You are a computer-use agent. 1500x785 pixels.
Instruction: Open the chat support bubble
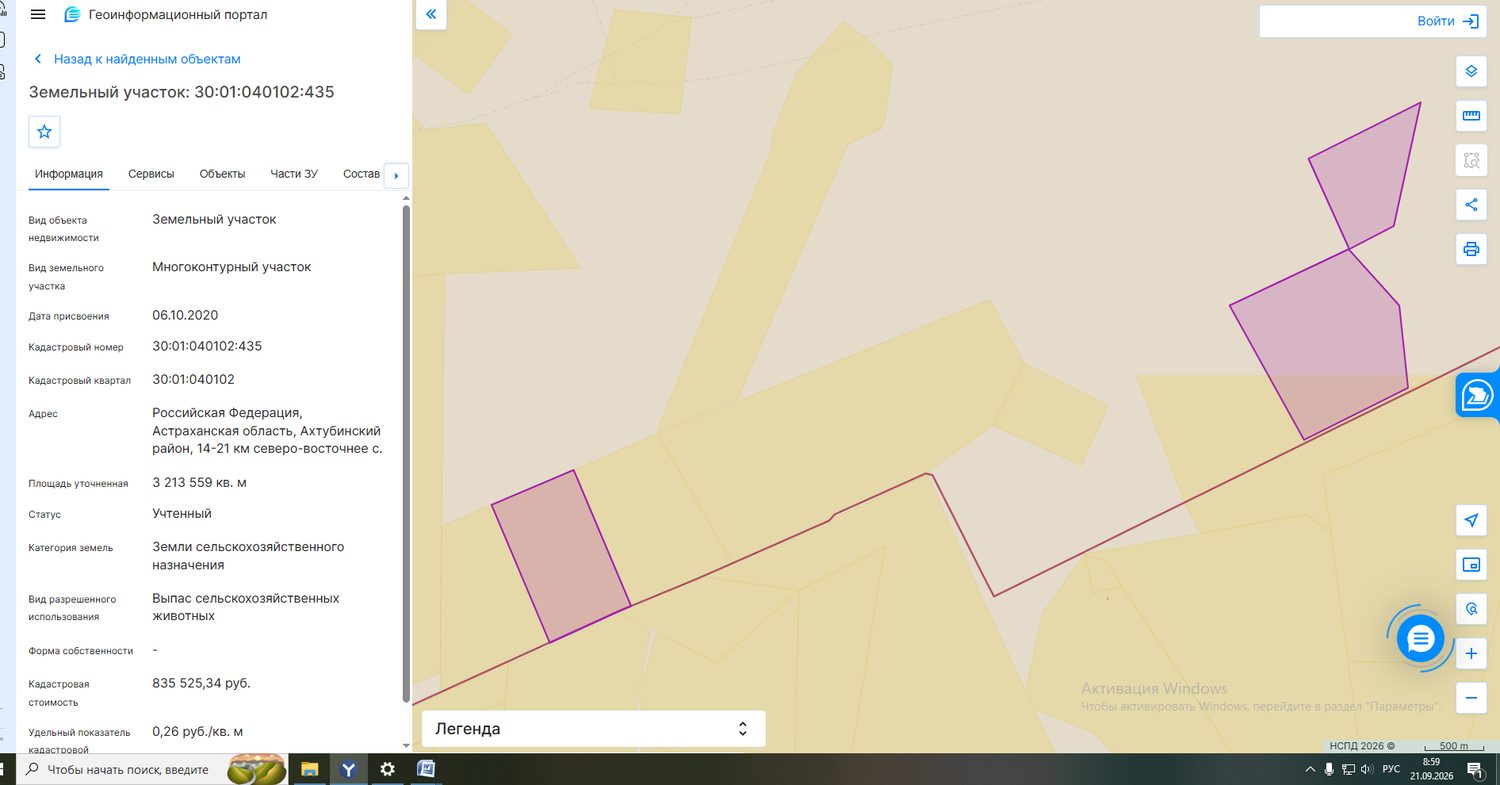1421,638
